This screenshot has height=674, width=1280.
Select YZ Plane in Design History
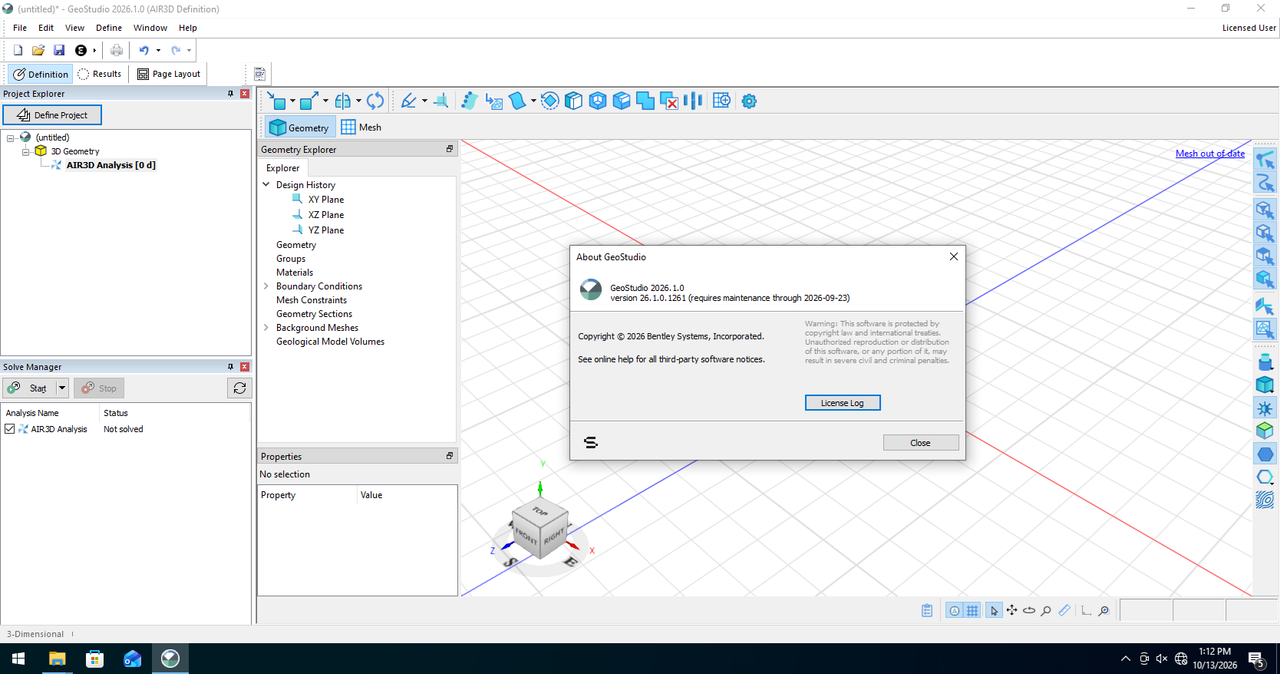point(326,230)
